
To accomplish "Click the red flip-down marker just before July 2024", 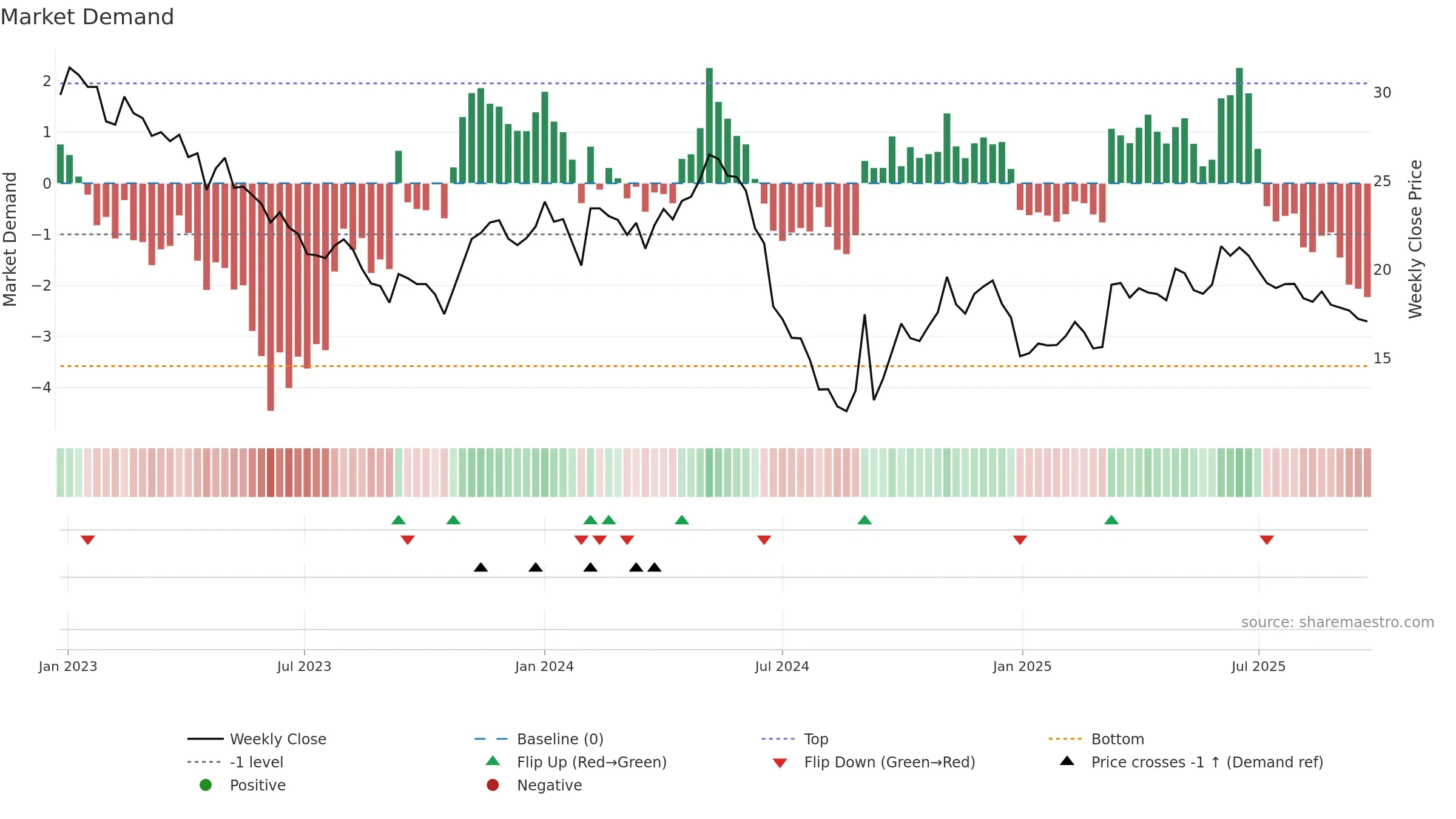I will pos(764,540).
